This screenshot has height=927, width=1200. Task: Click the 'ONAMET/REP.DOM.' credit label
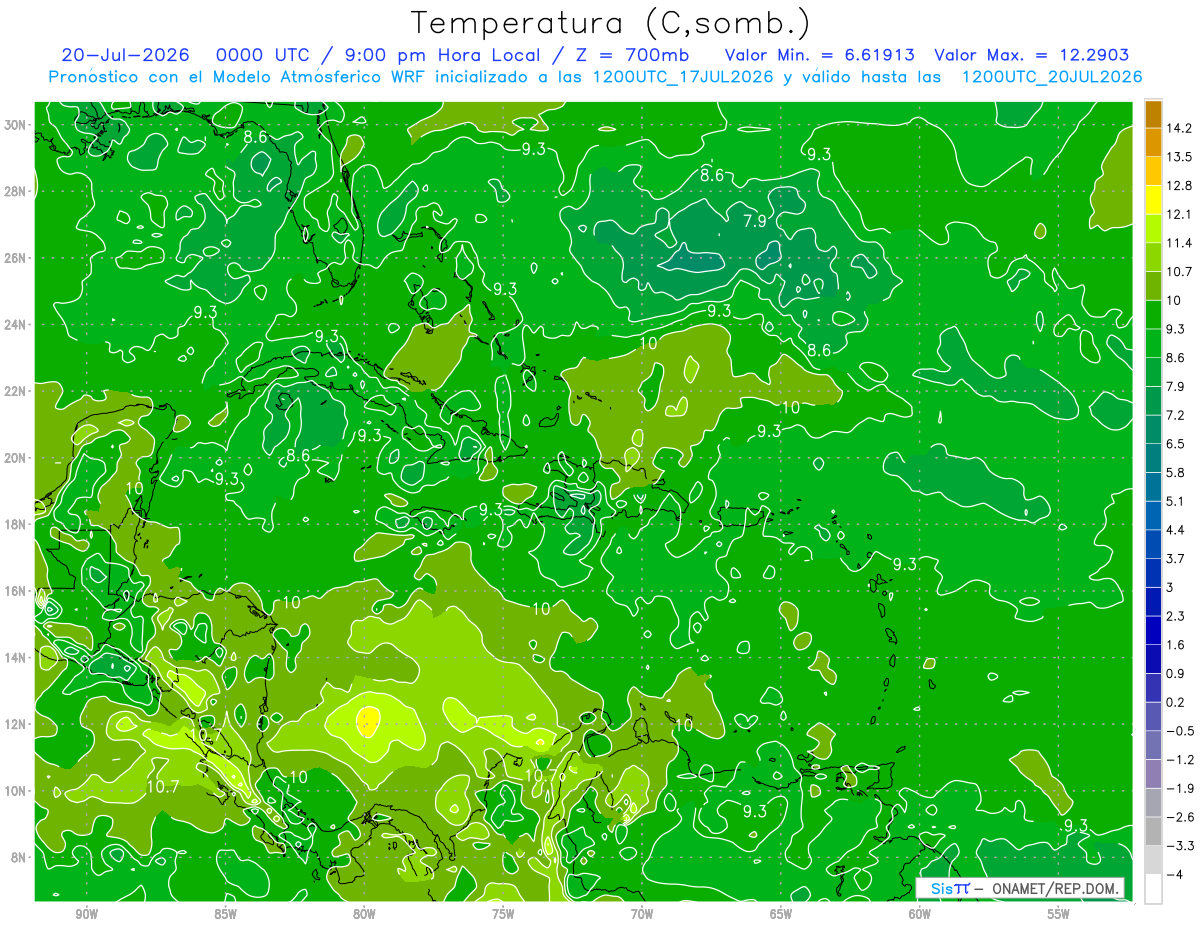coord(1057,889)
